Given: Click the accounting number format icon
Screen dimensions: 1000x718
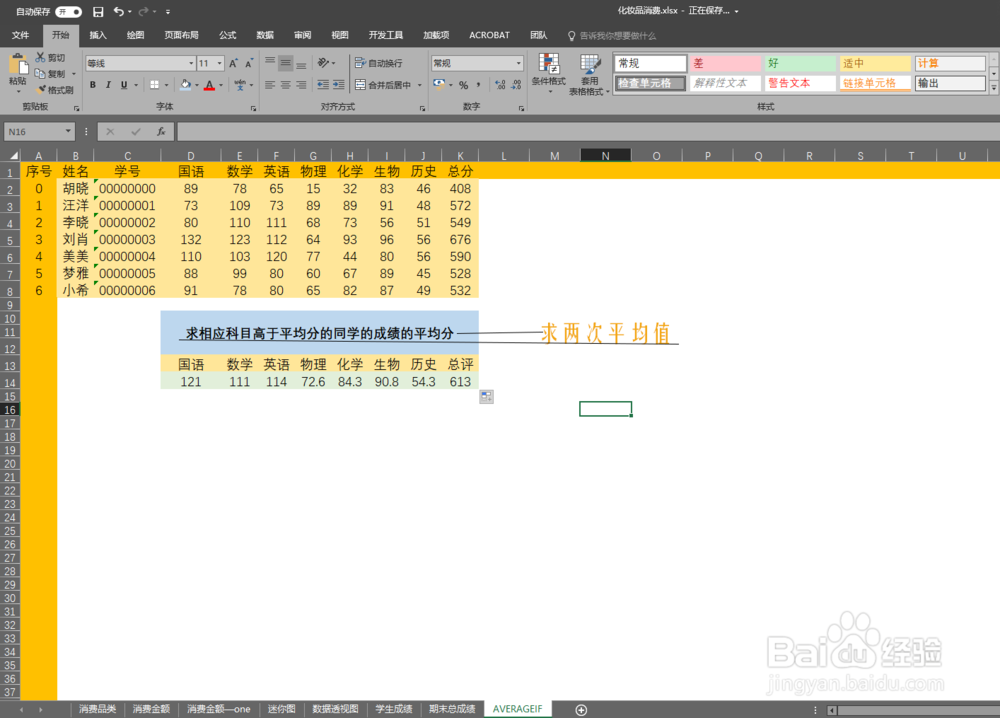Looking at the screenshot, I should 439,84.
